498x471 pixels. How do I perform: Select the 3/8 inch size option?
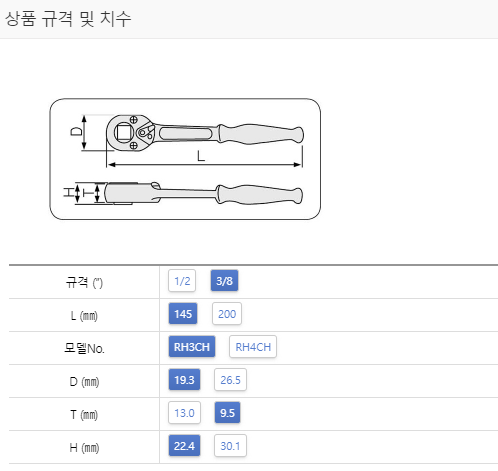pyautogui.click(x=224, y=281)
